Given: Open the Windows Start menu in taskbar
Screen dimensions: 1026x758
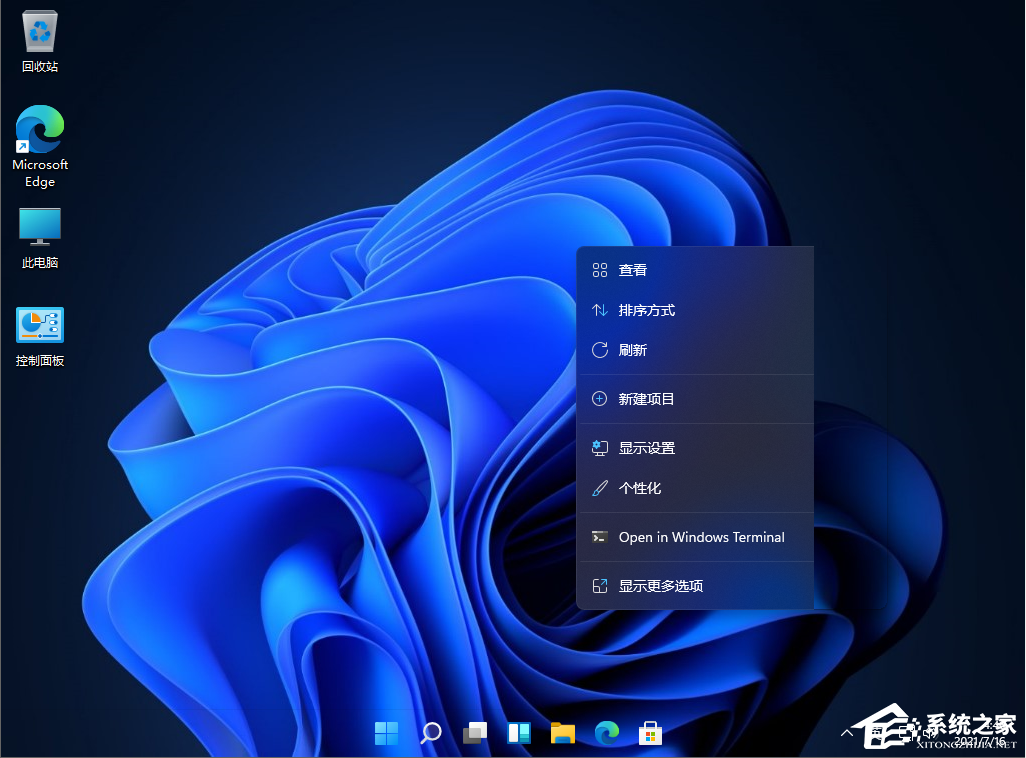Looking at the screenshot, I should point(386,733).
